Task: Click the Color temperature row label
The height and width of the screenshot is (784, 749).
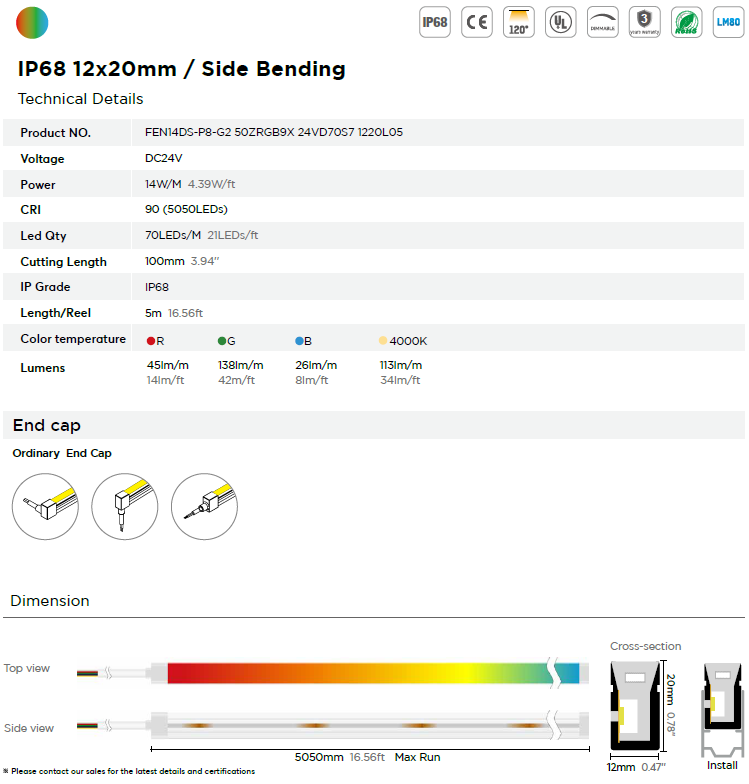Action: (x=73, y=339)
